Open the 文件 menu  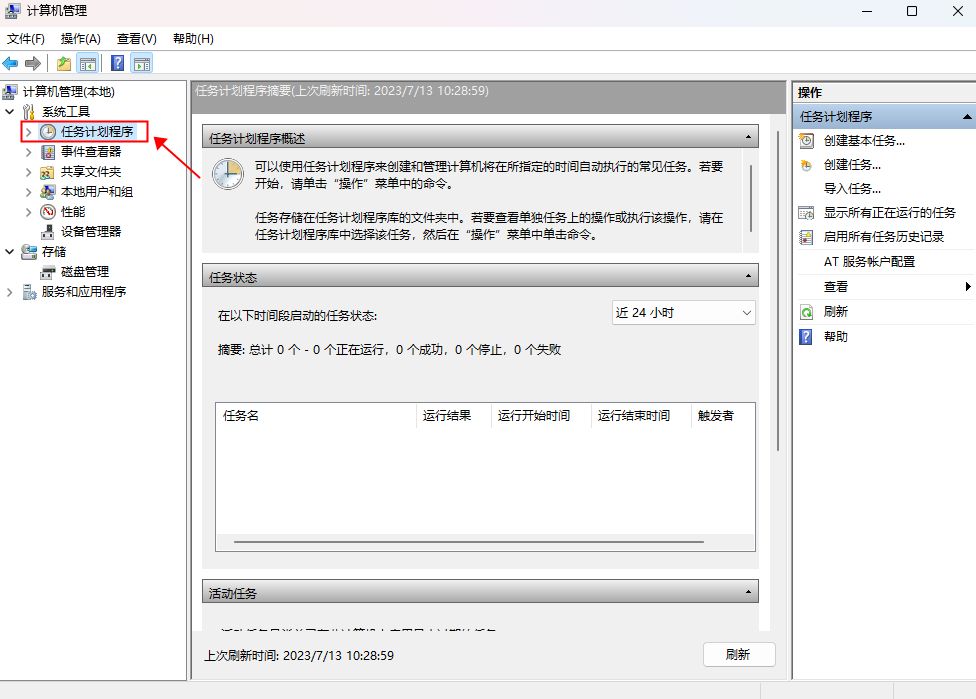click(27, 38)
